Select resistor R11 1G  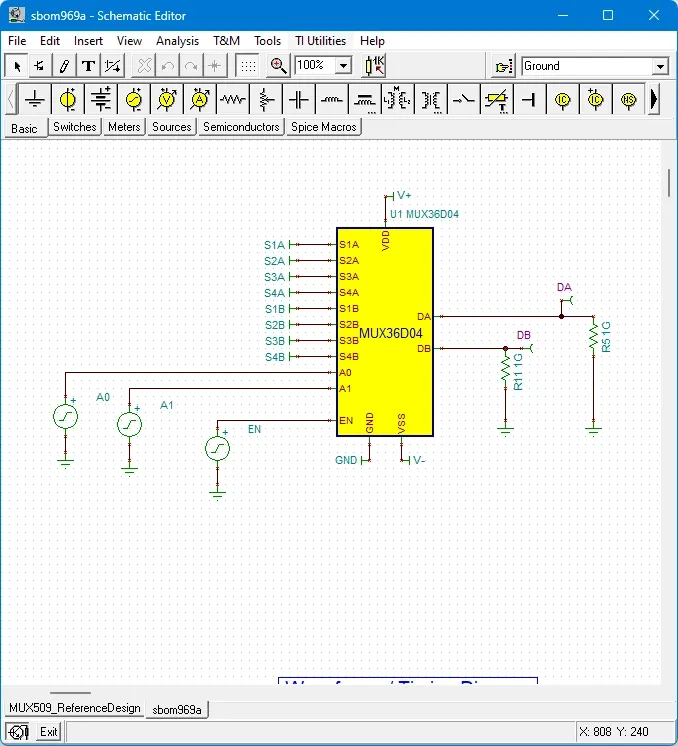tap(505, 369)
